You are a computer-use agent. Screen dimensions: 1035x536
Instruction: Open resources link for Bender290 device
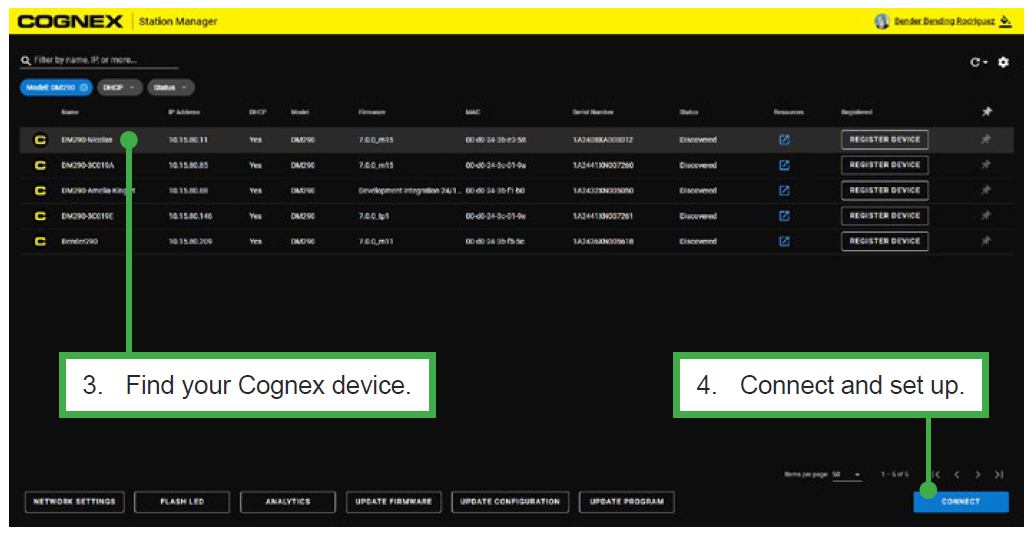click(784, 241)
